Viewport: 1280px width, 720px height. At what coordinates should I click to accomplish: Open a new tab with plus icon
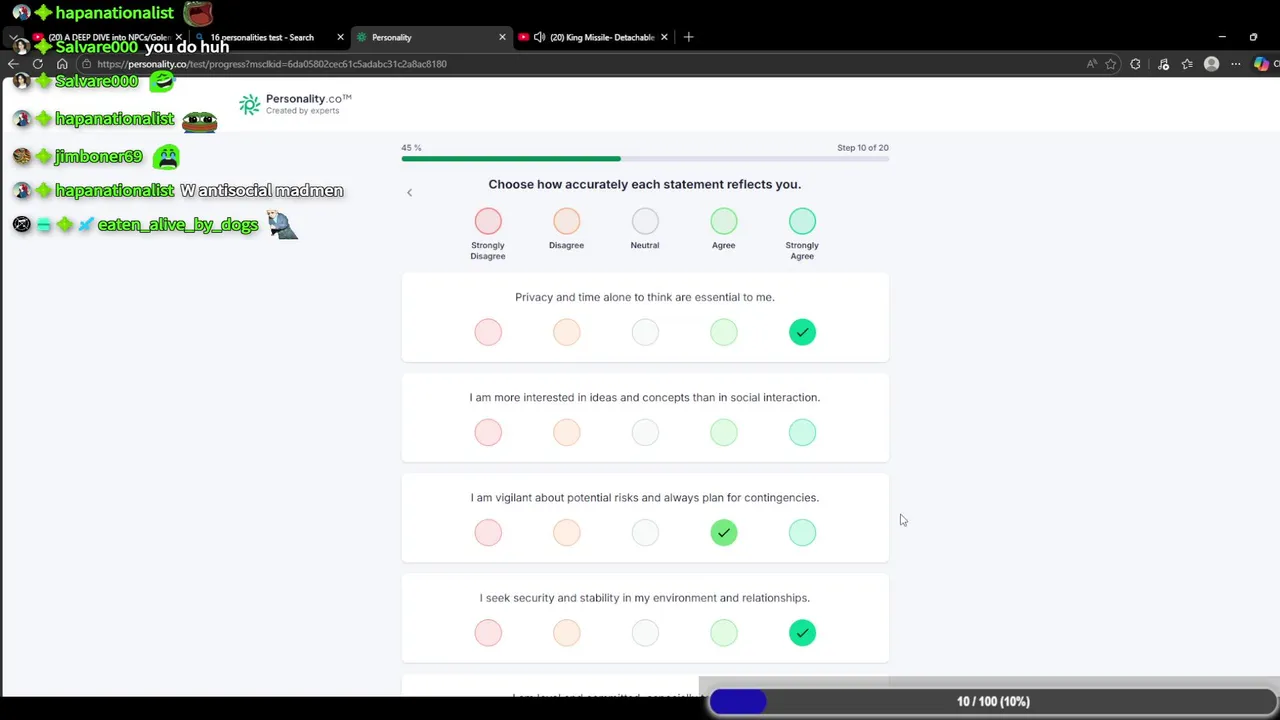coord(688,37)
